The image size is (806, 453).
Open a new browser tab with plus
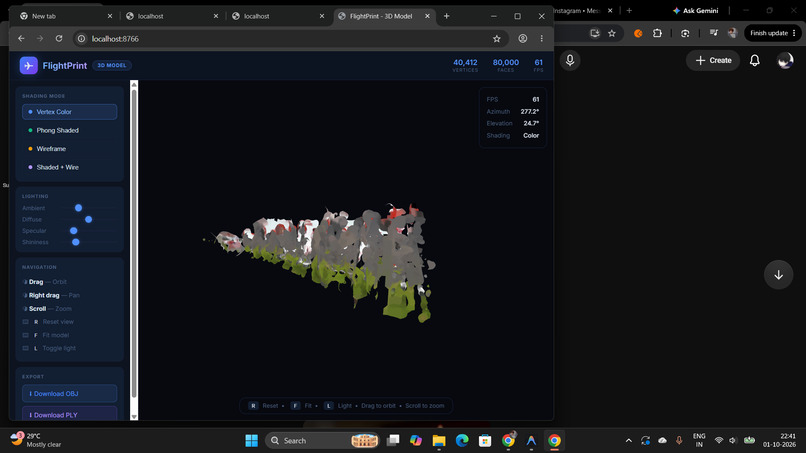point(446,16)
